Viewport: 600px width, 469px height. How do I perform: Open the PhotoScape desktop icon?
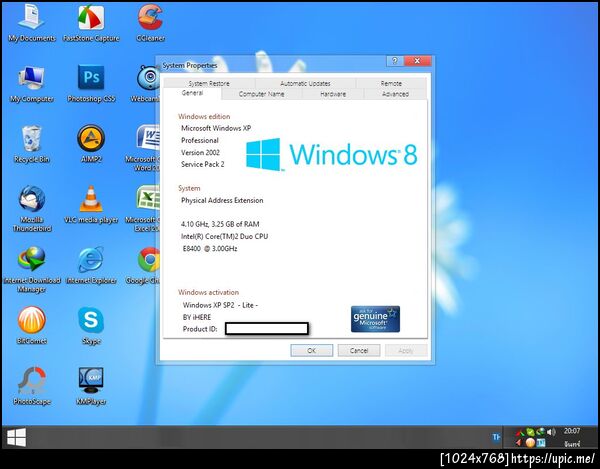pos(31,386)
